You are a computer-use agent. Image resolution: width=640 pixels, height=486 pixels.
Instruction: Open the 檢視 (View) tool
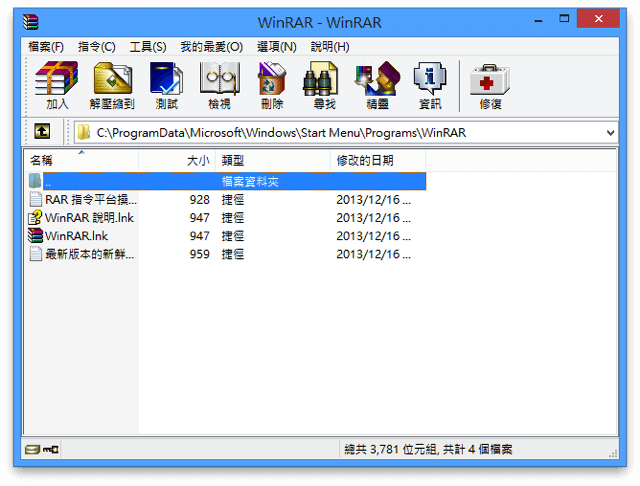coord(220,85)
